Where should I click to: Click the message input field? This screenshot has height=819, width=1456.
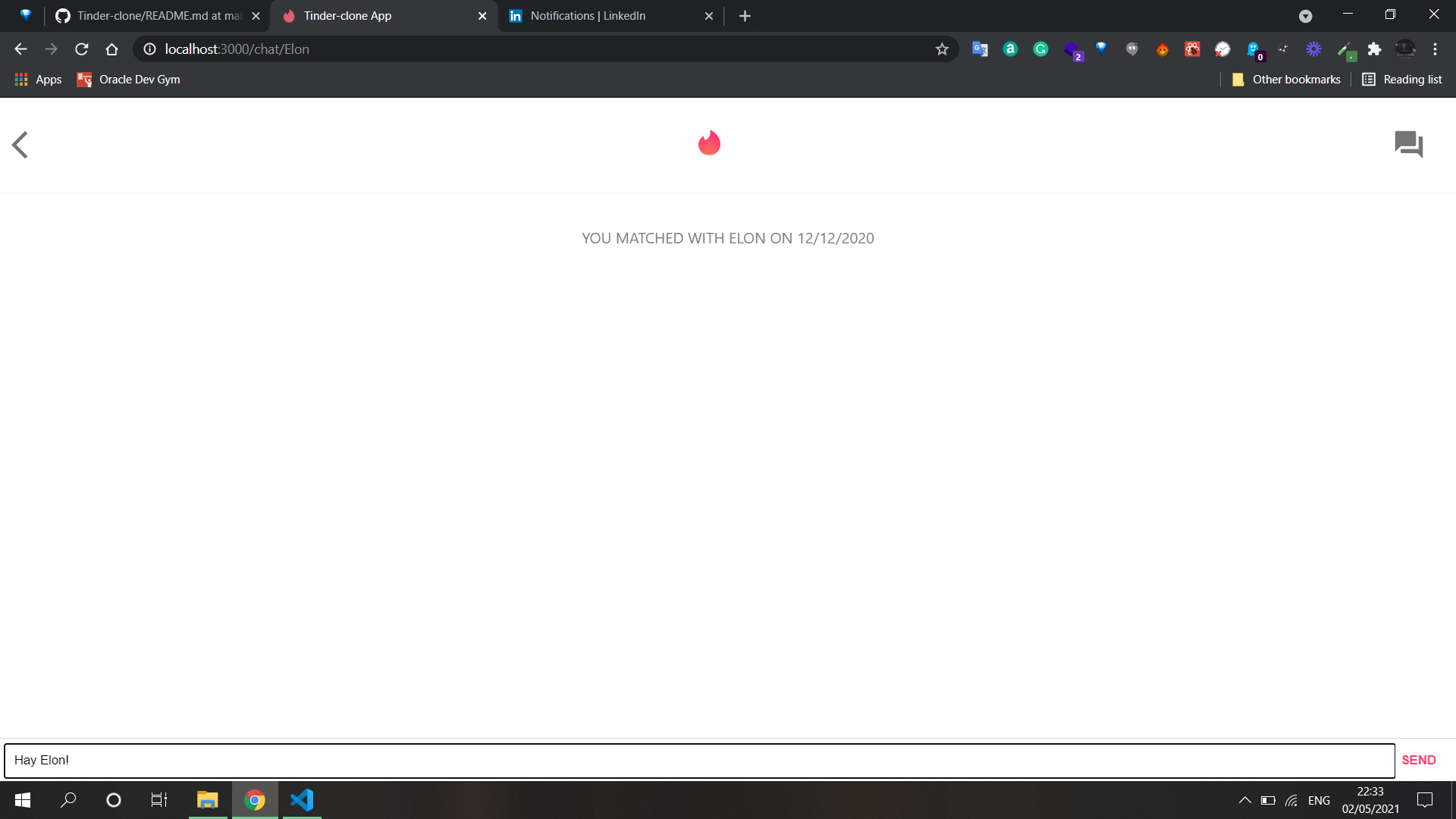coord(698,761)
